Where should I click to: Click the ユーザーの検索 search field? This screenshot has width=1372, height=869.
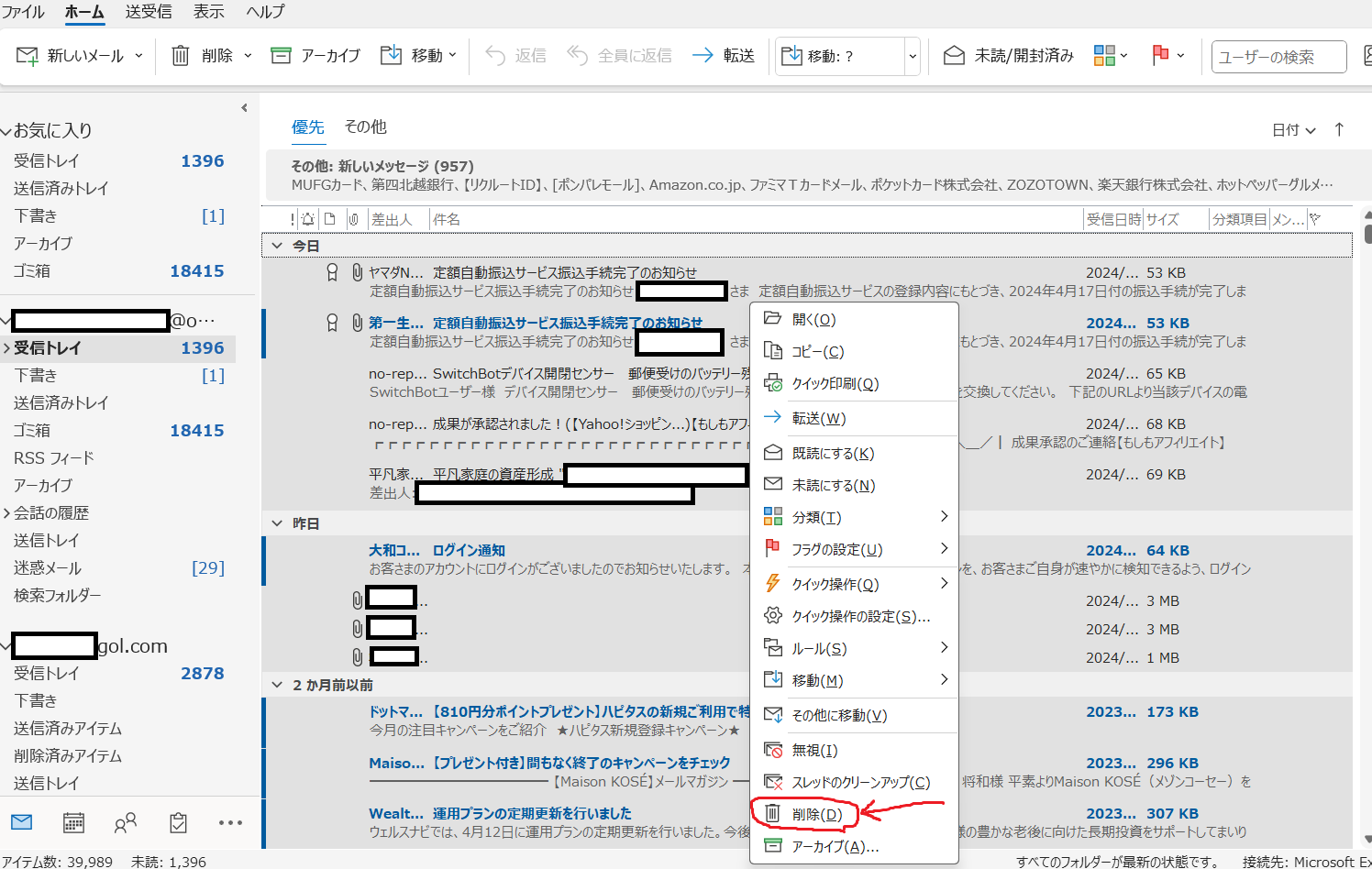pos(1278,55)
